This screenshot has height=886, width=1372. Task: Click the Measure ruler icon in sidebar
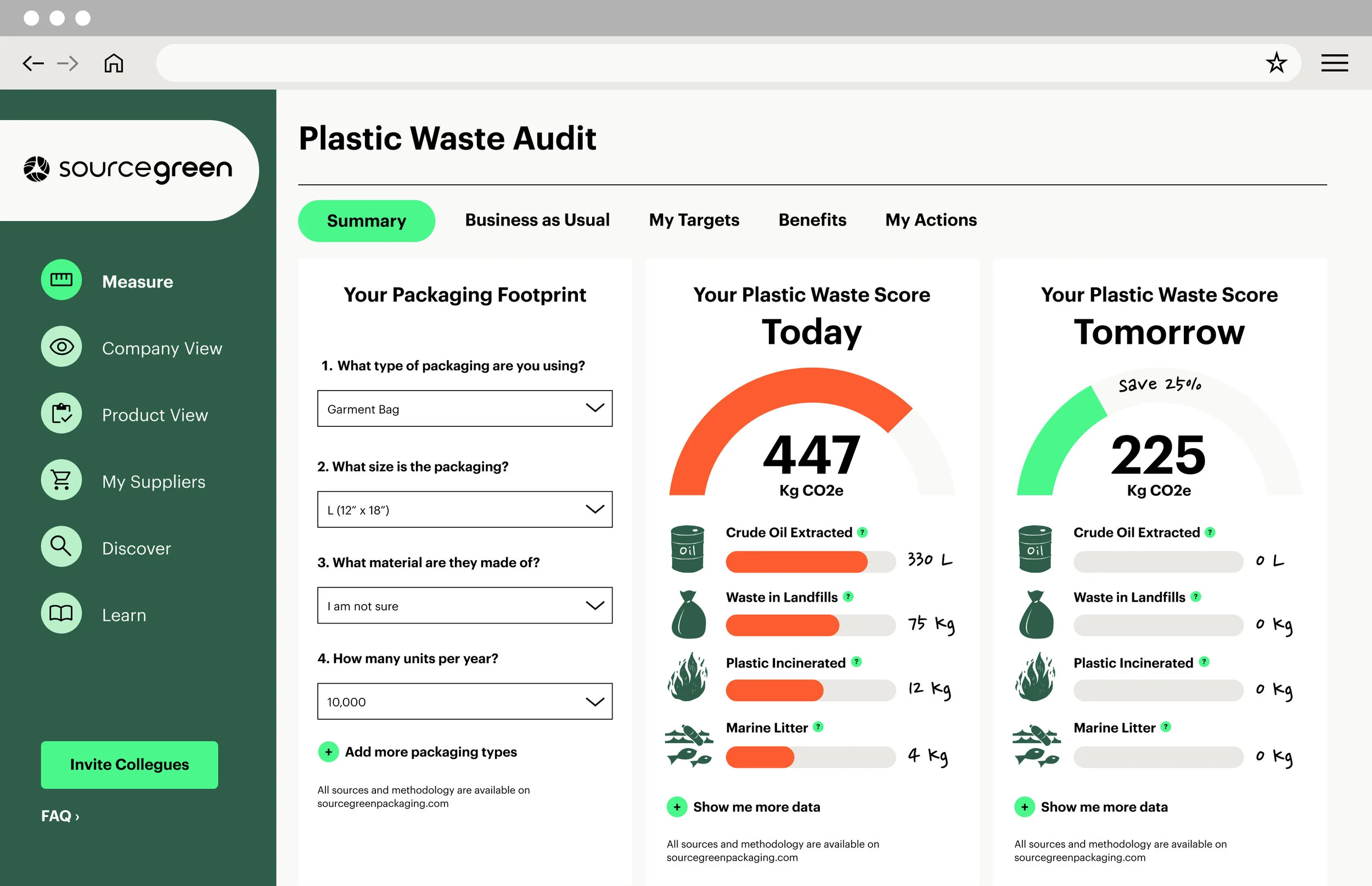click(61, 280)
